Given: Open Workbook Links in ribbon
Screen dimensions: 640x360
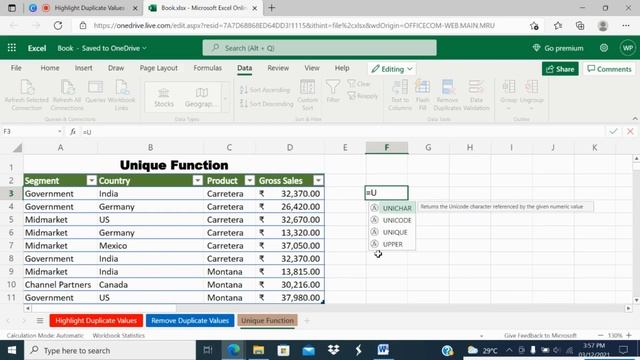Looking at the screenshot, I should click(x=121, y=95).
